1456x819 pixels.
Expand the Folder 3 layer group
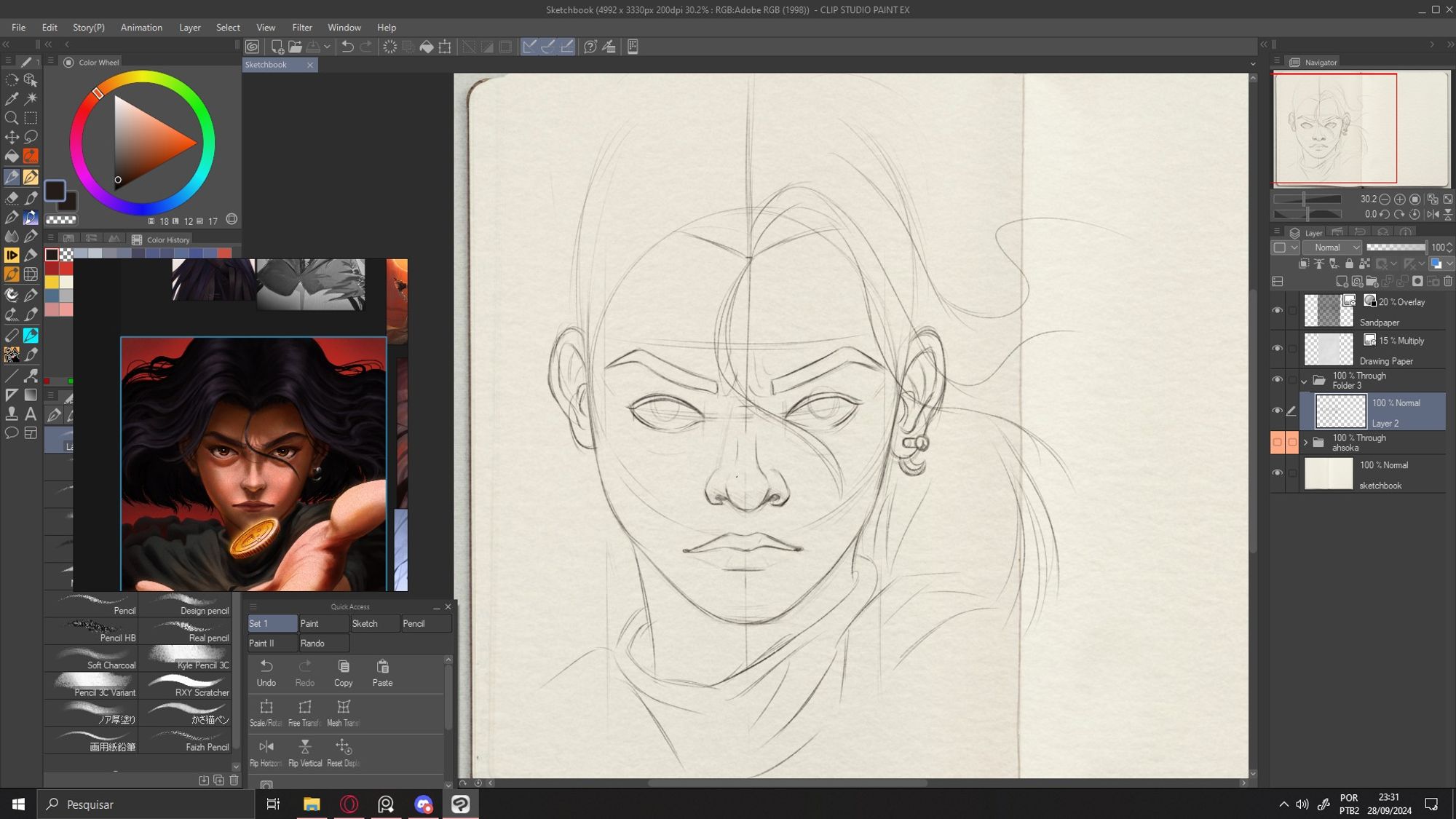click(1307, 380)
